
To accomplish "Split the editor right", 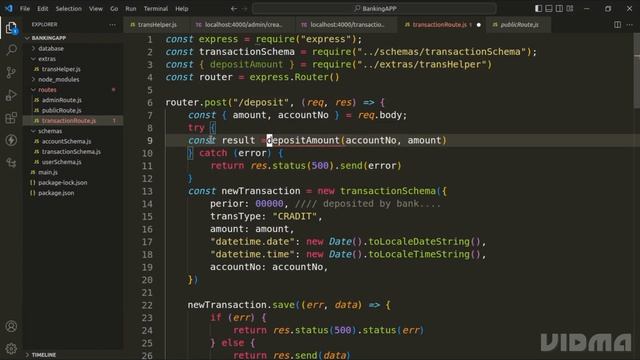I will point(618,25).
